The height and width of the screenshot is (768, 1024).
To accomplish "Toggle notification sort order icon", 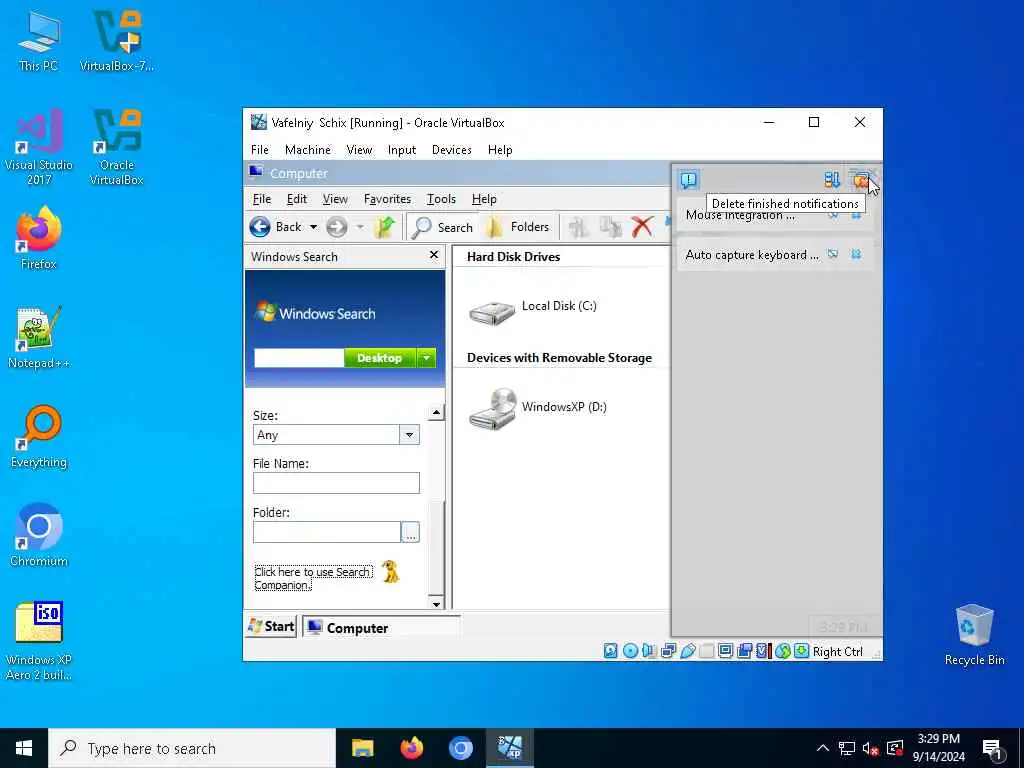I will 832,180.
